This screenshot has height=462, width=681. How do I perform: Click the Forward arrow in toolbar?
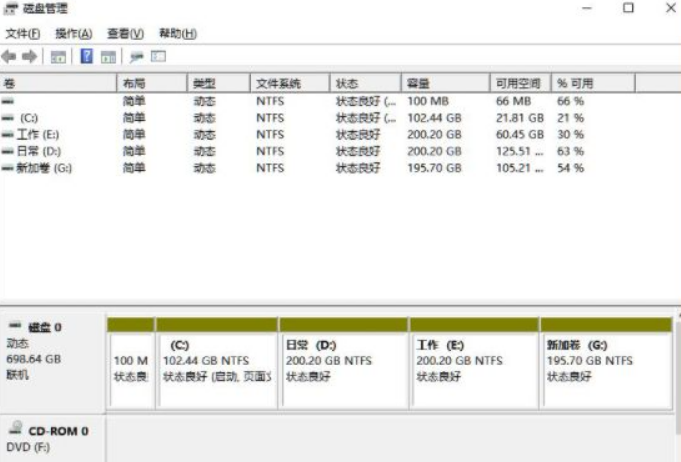point(29,57)
